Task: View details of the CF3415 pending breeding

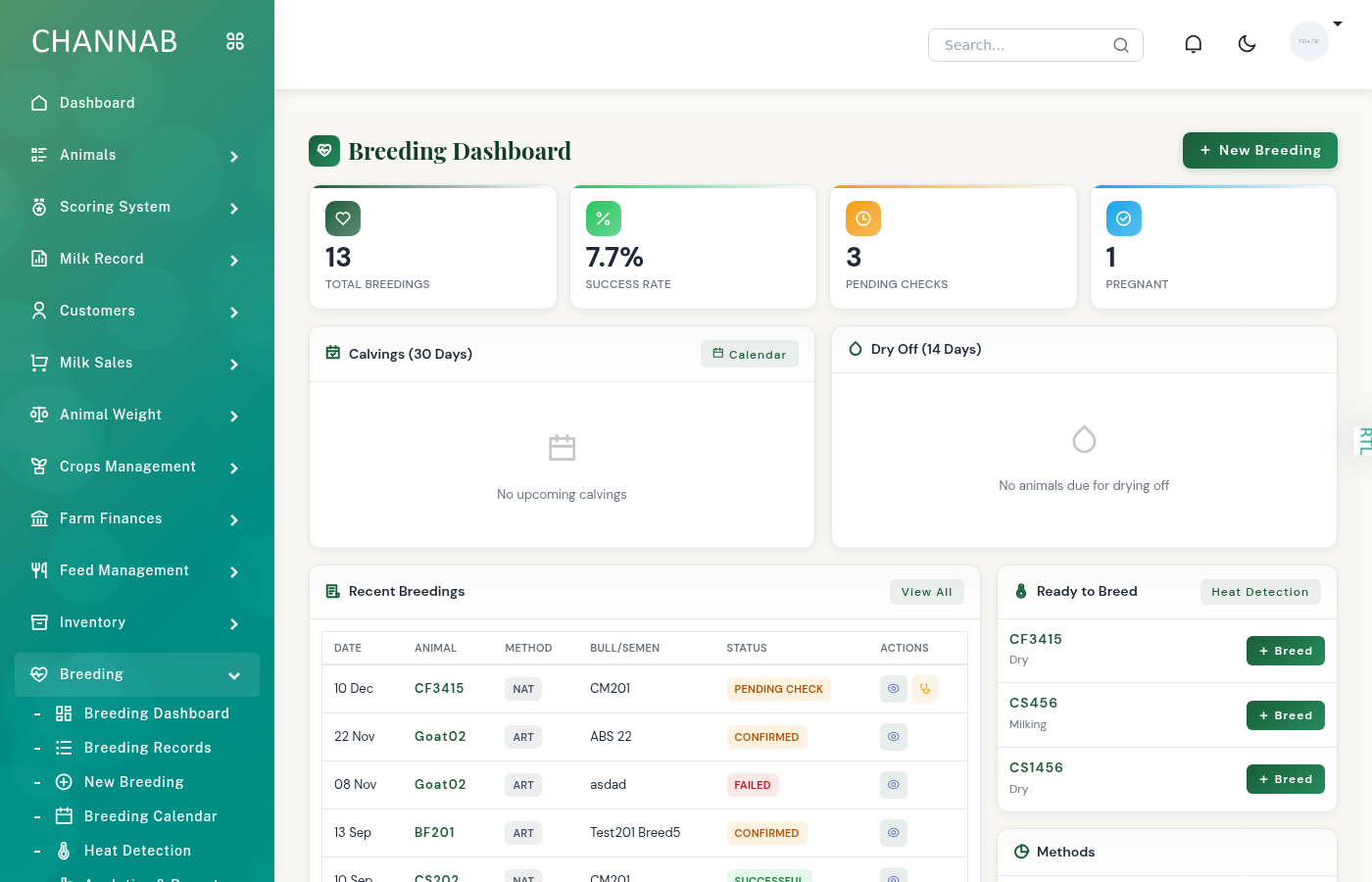Action: pos(893,689)
